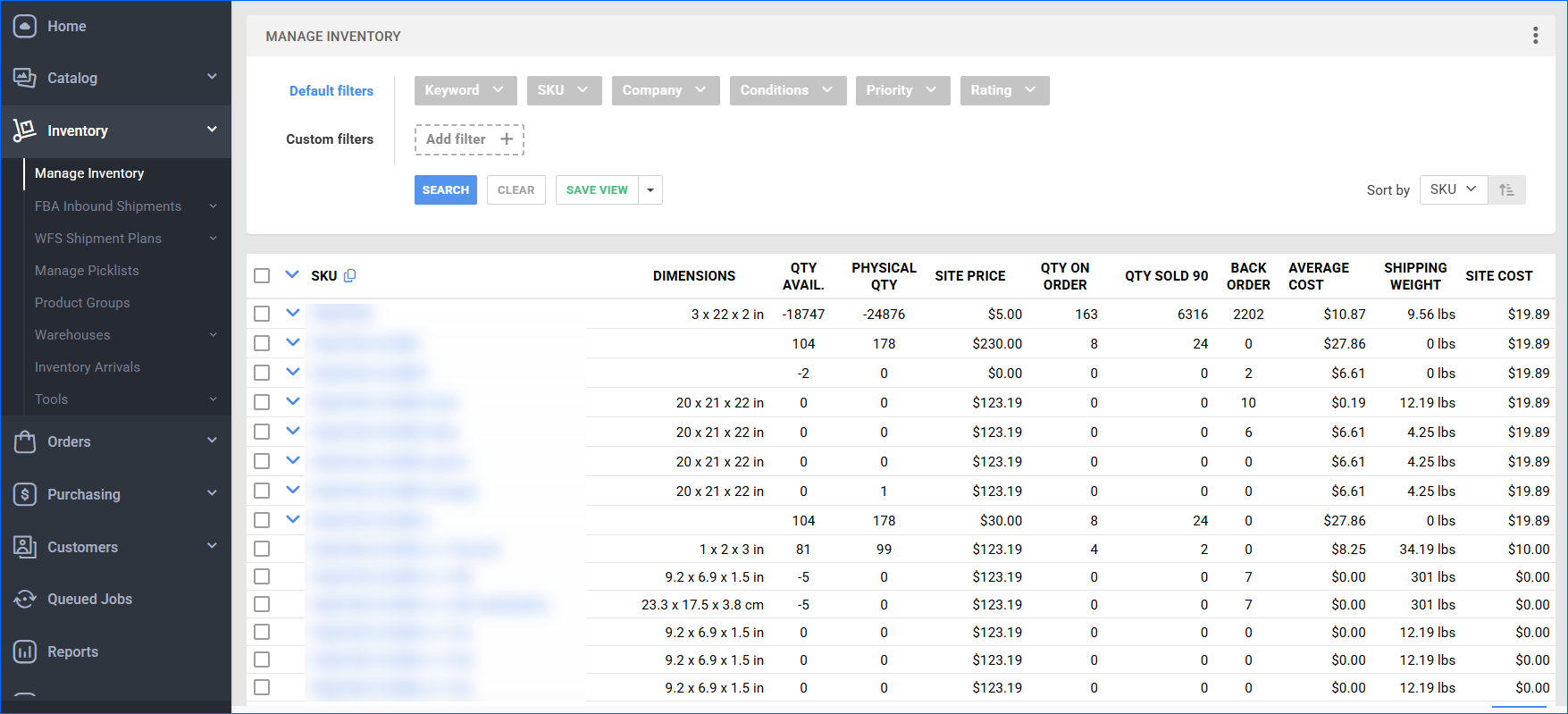Expand the Sort by SKU dropdown
This screenshot has height=714, width=1568.
point(1453,189)
